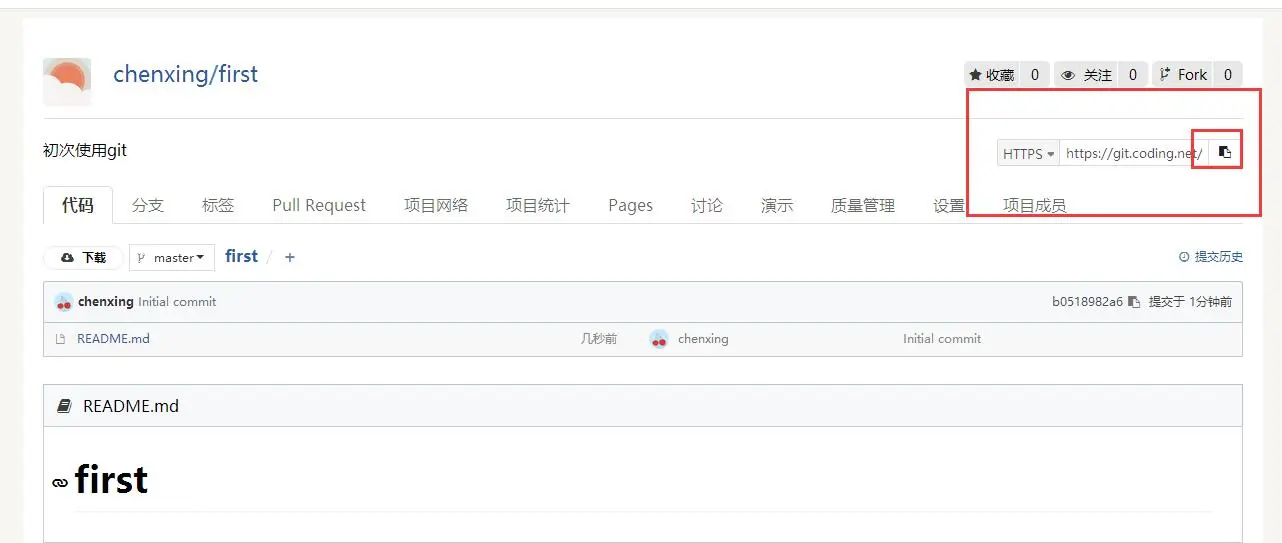The height and width of the screenshot is (543, 1282).
Task: Open commit hash b0518982a6
Action: click(x=1087, y=302)
